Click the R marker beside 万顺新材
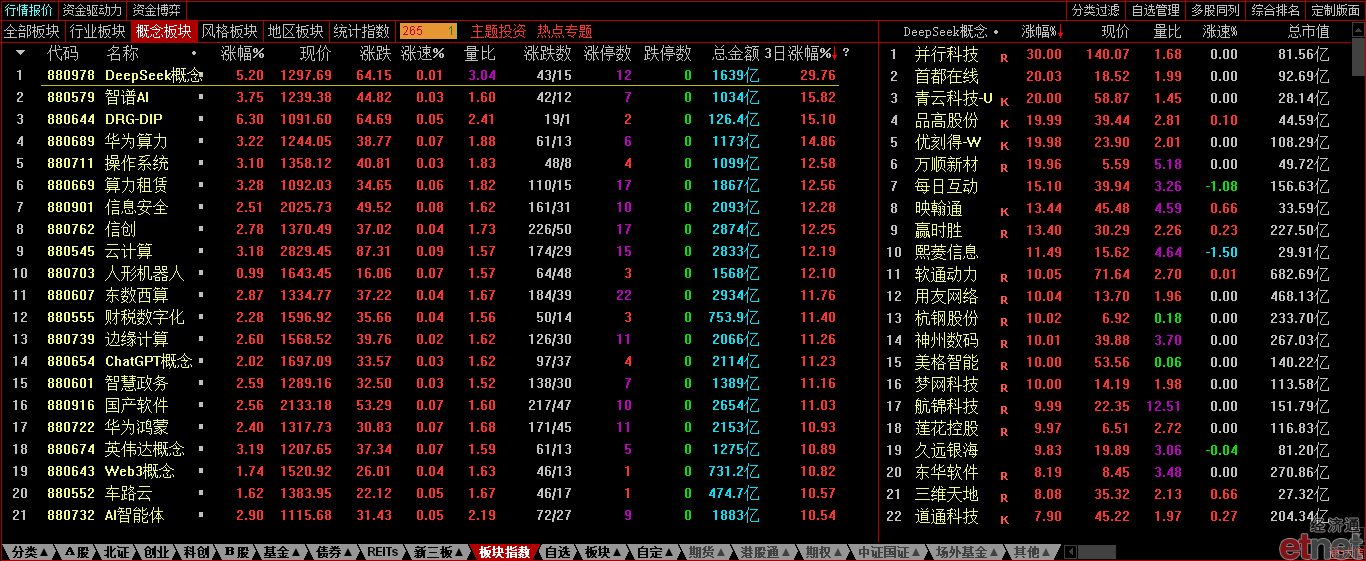The height and width of the screenshot is (561, 1366). tap(1004, 168)
